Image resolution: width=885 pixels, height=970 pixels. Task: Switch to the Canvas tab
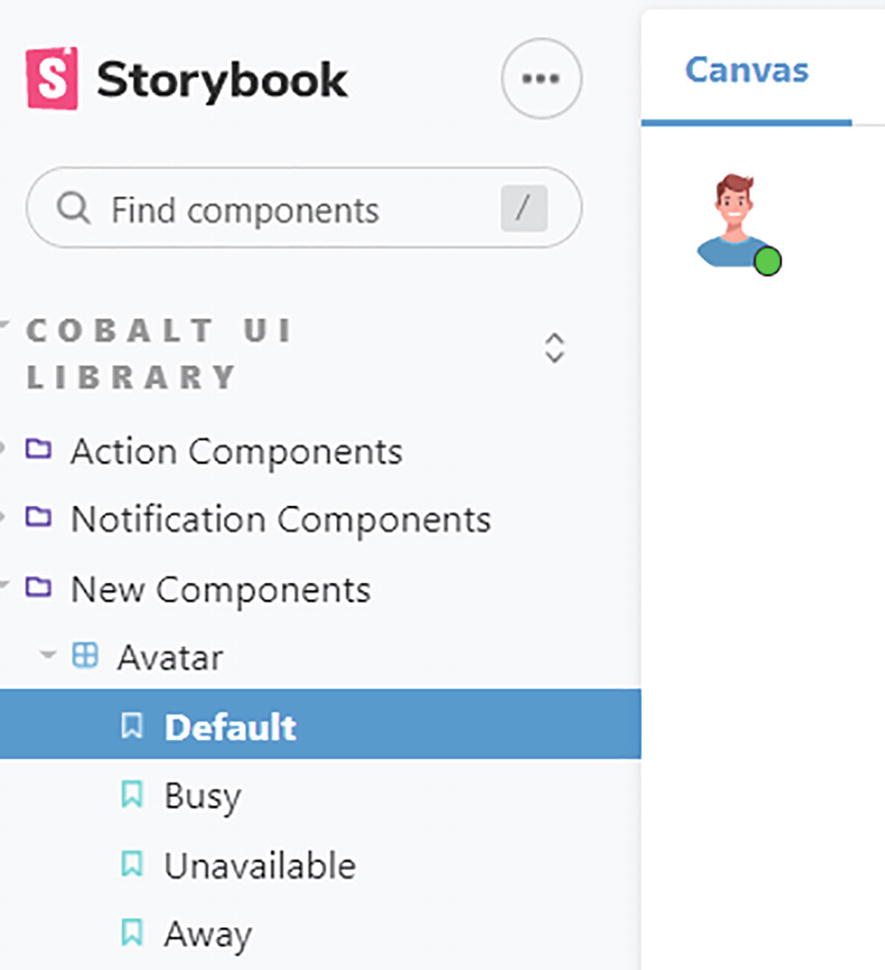click(746, 70)
